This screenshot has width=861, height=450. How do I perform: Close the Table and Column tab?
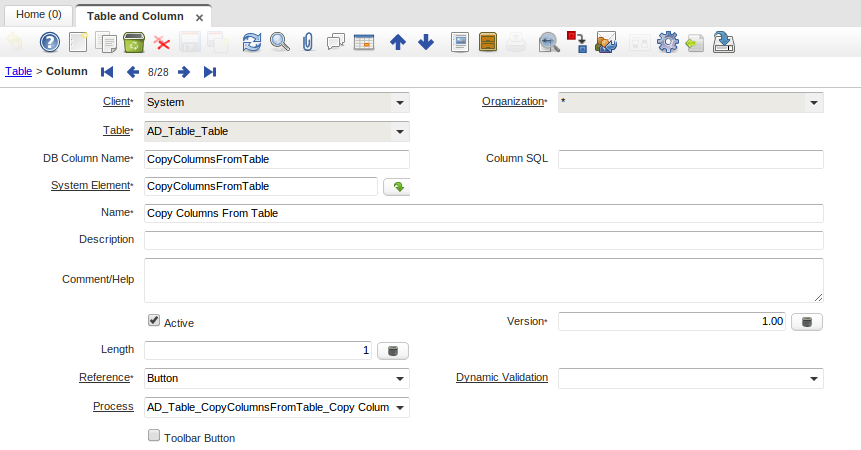[199, 18]
